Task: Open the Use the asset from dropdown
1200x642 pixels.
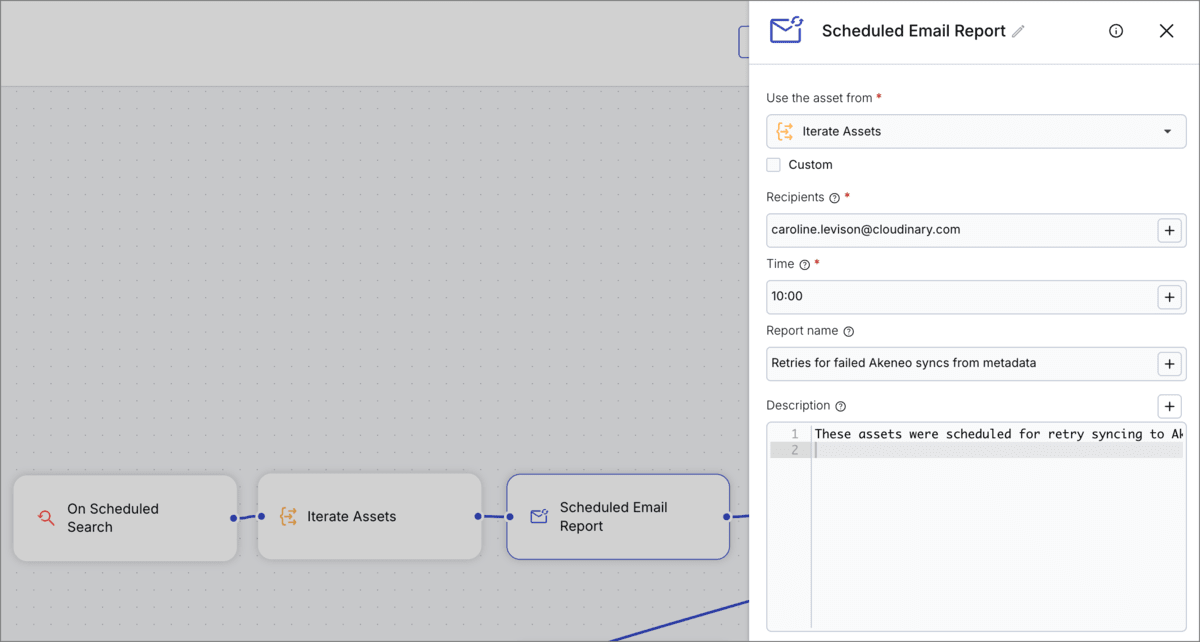Action: click(1166, 131)
